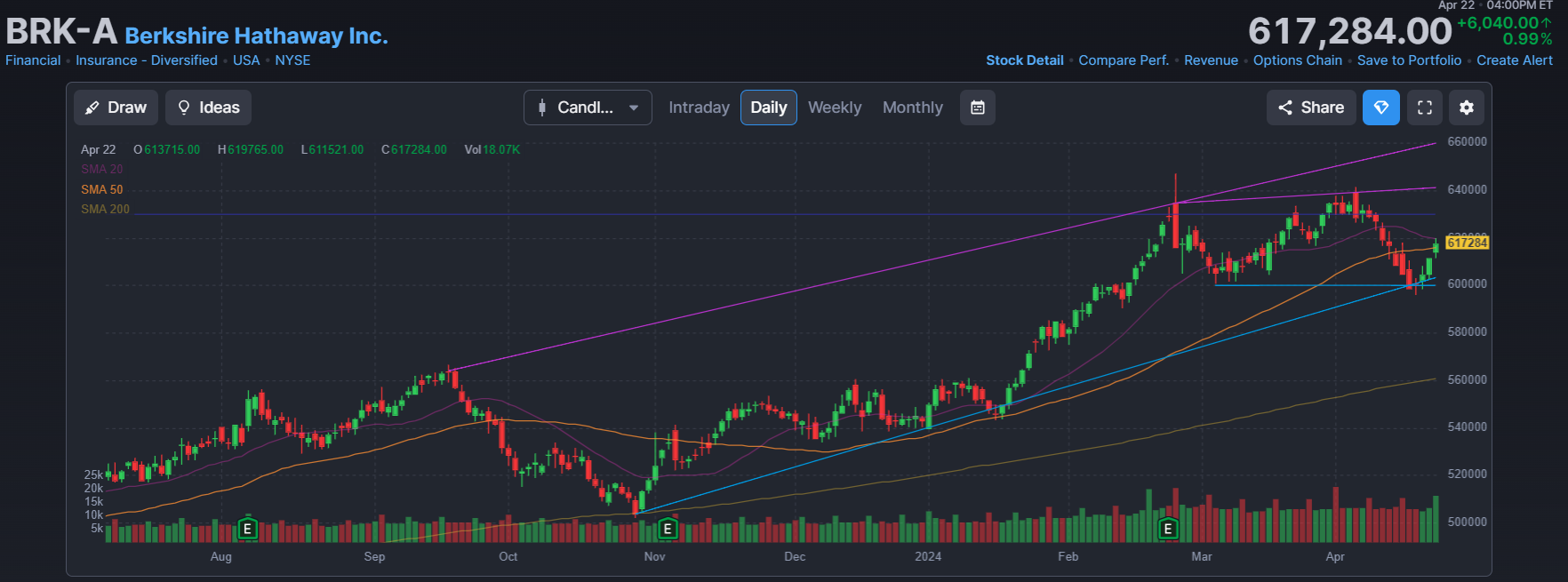The image size is (1568, 582).
Task: Click the earnings E marker near Aug
Action: (x=248, y=530)
